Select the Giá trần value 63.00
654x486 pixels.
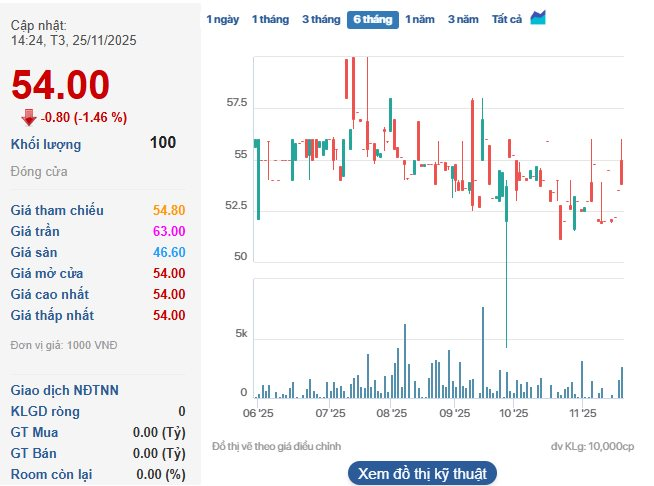click(x=168, y=231)
